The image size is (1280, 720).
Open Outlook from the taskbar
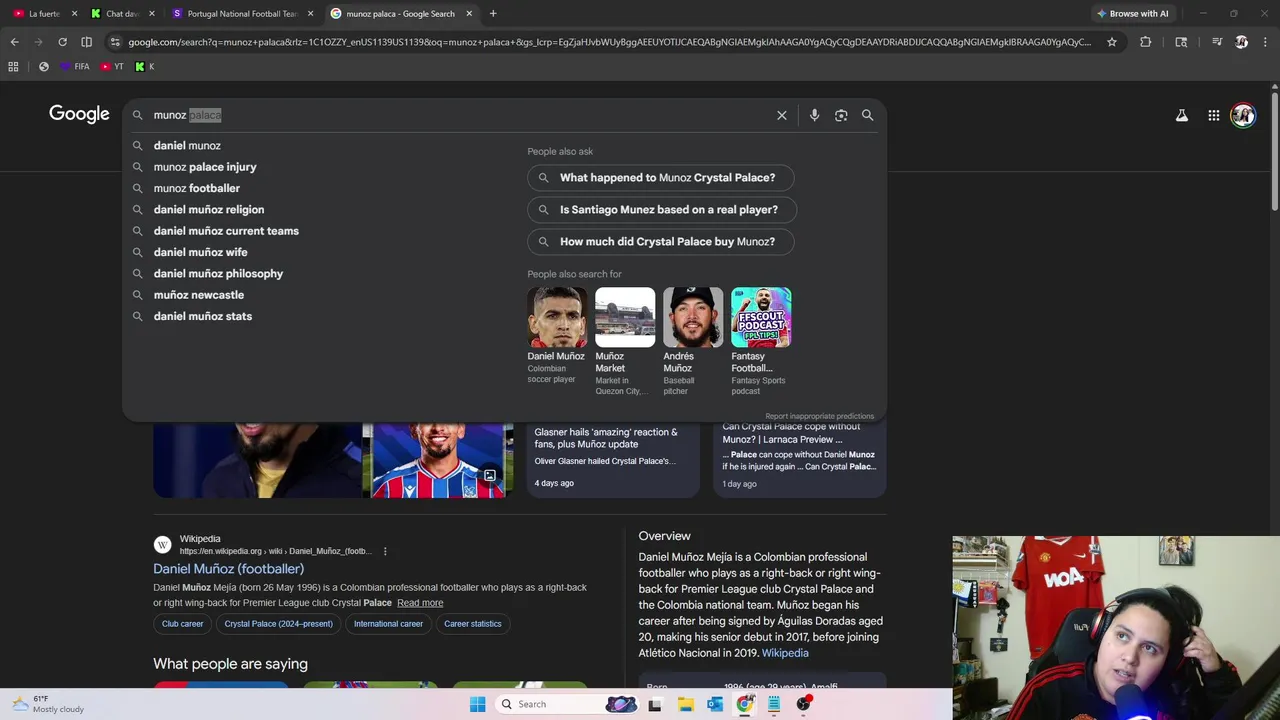pyautogui.click(x=714, y=704)
